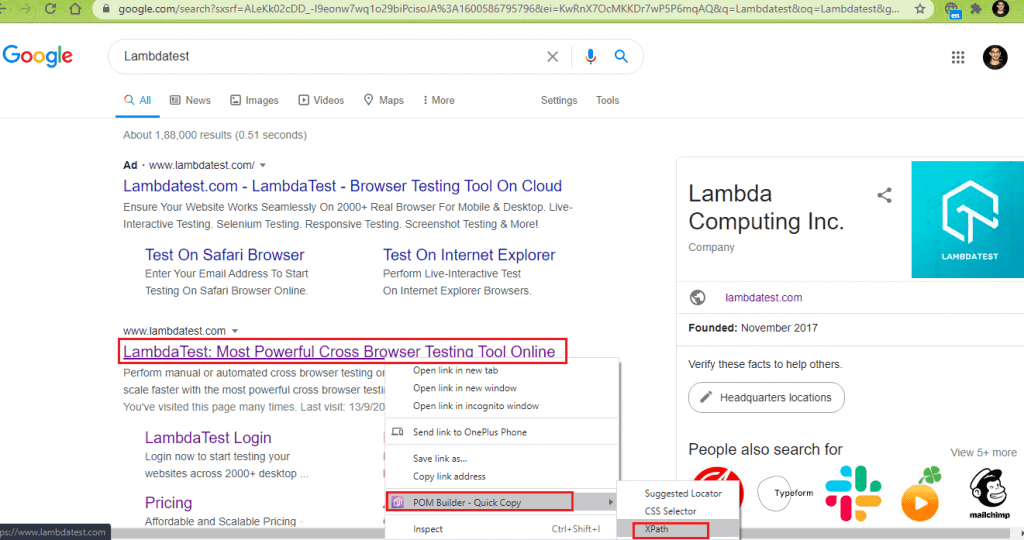Open the LambdaTest: Most Powerful Cross Browser result

tap(339, 352)
